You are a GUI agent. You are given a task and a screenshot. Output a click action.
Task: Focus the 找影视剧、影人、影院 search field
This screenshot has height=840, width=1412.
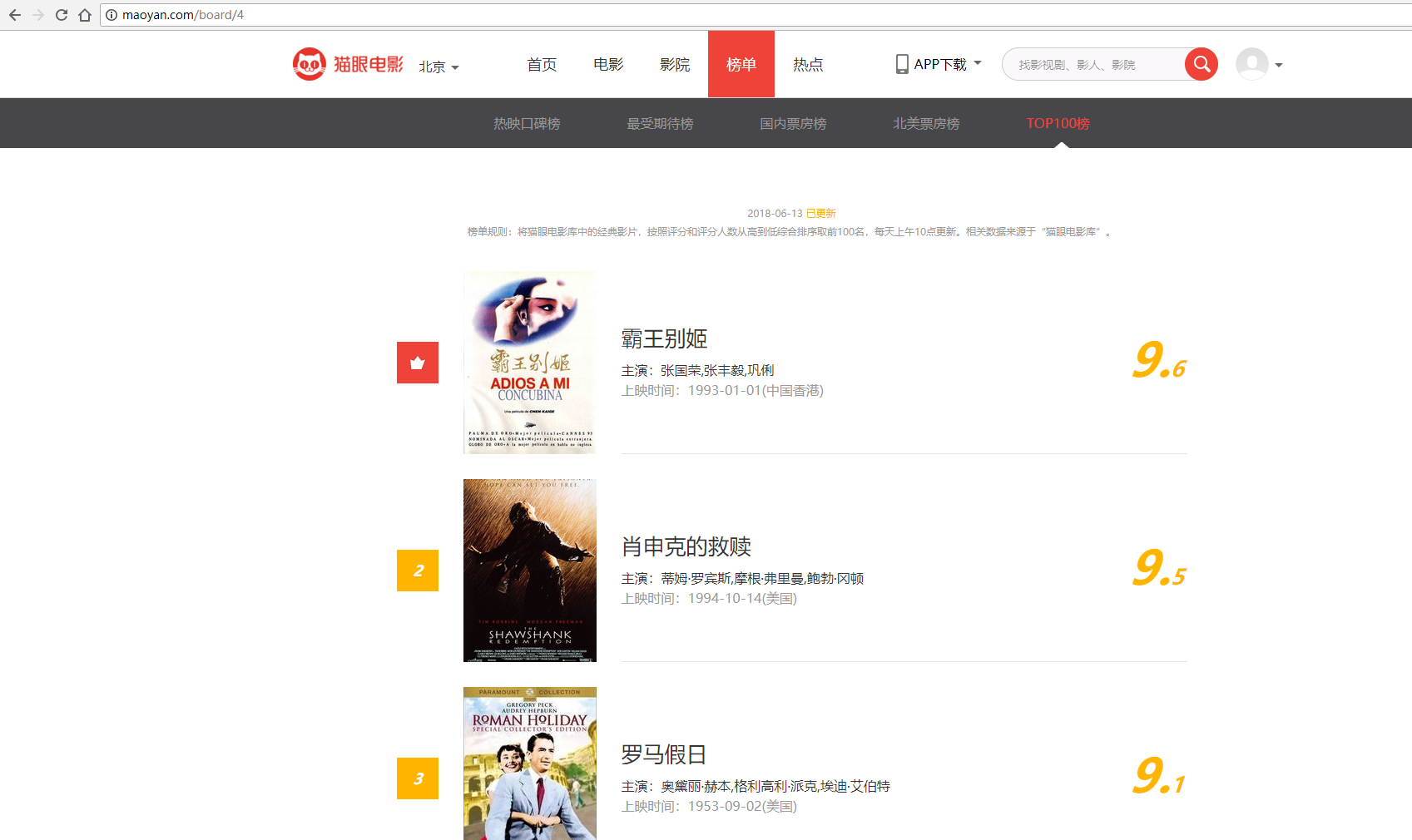[x=1094, y=64]
